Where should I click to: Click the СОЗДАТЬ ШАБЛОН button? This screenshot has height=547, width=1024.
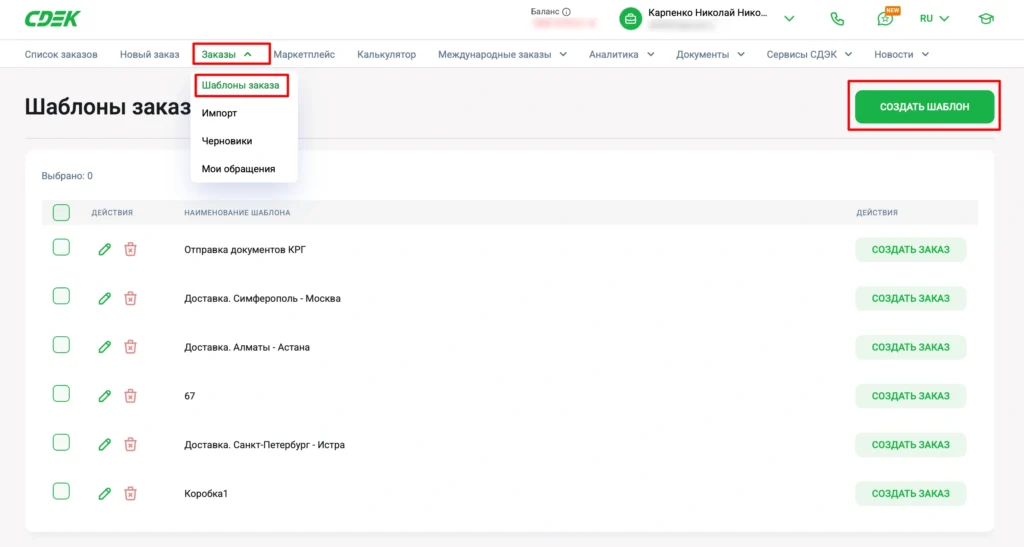924,106
